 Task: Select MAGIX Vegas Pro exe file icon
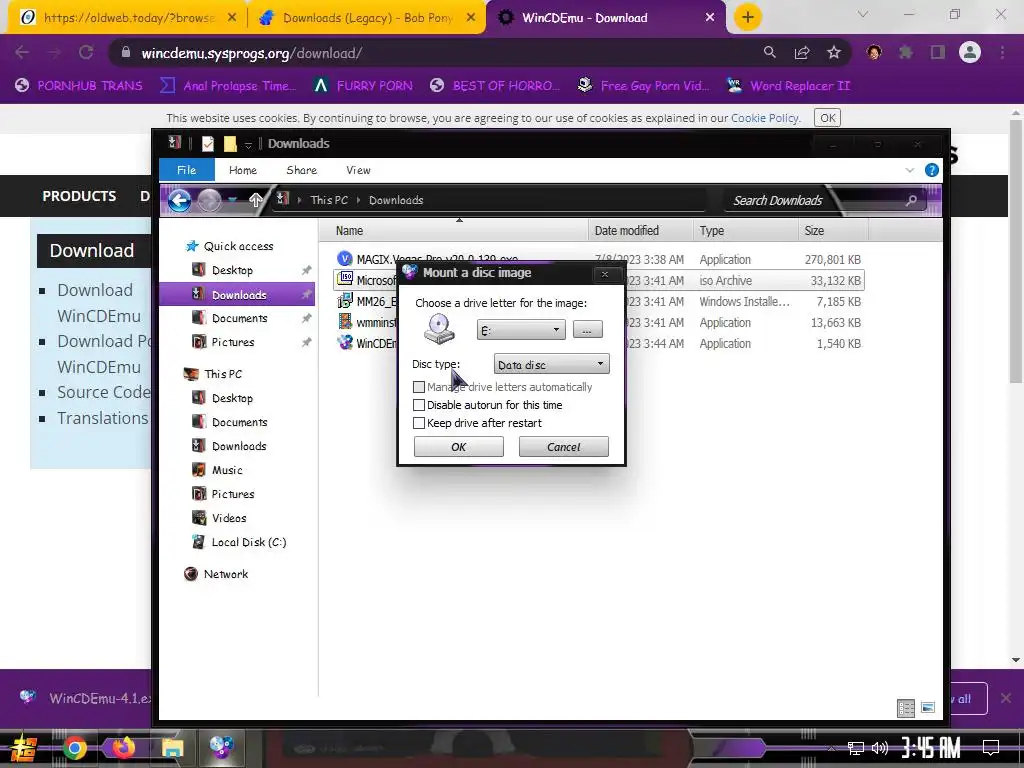tap(345, 259)
